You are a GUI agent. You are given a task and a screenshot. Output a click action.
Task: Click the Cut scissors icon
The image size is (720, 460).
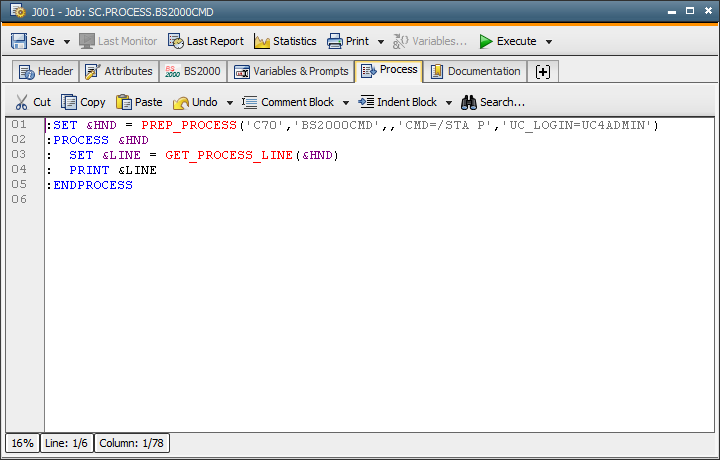click(x=21, y=102)
